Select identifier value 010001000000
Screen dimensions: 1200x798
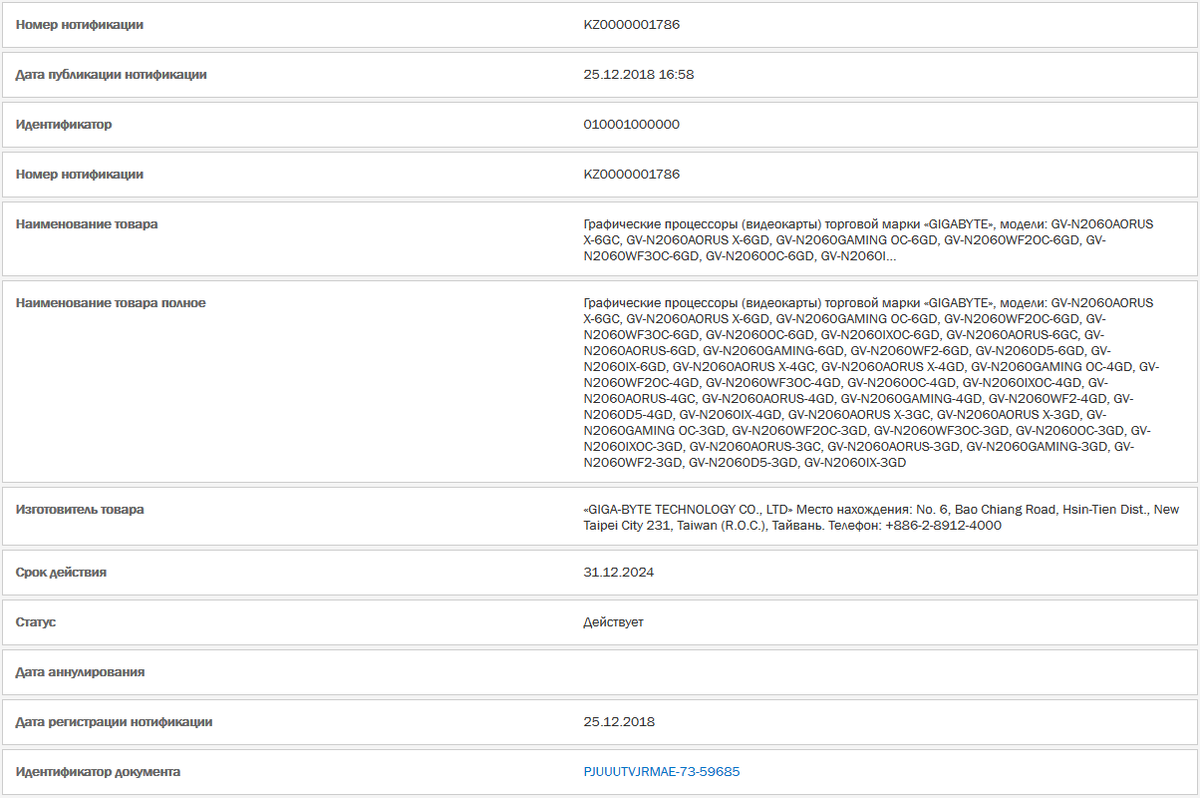coord(631,125)
